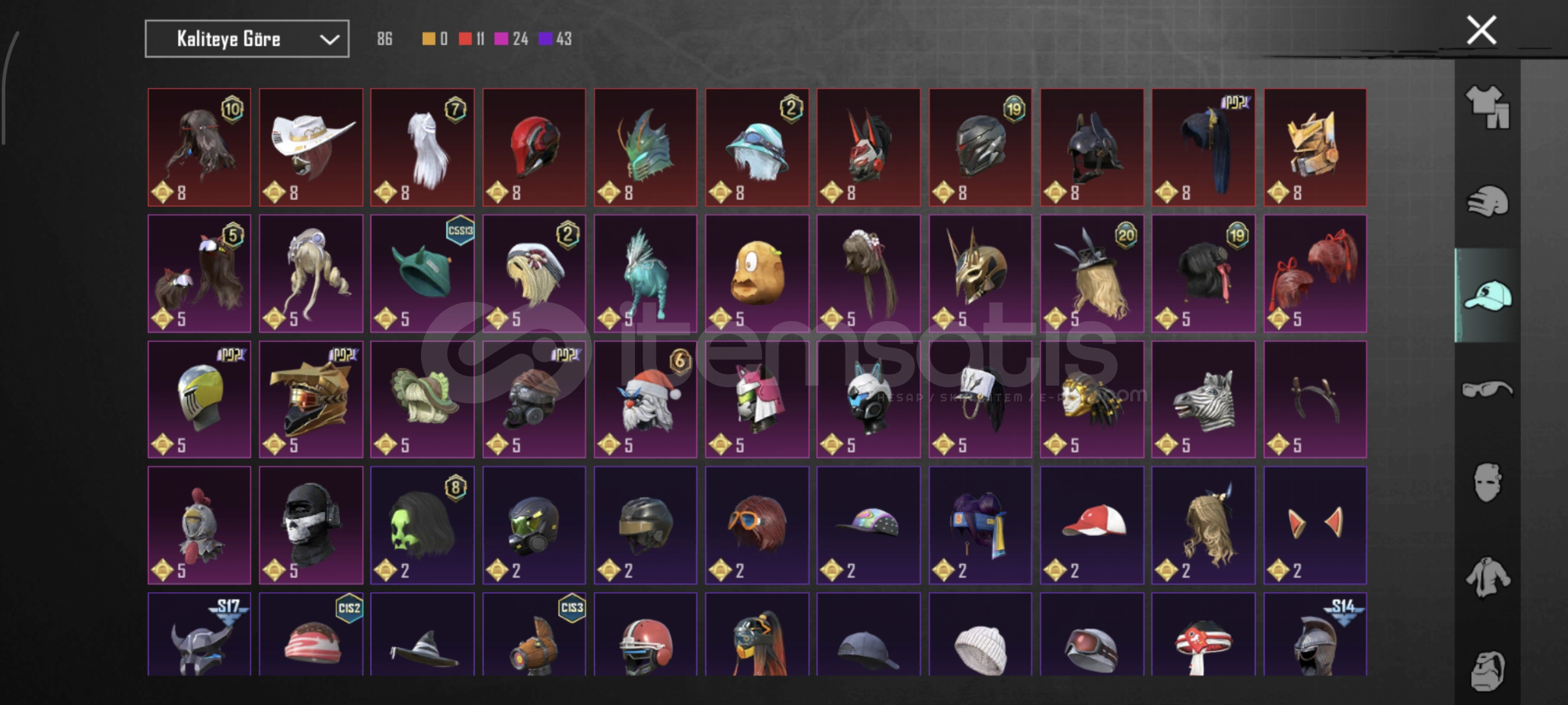Open the face mask category icon
The image size is (1568, 705).
[1487, 482]
